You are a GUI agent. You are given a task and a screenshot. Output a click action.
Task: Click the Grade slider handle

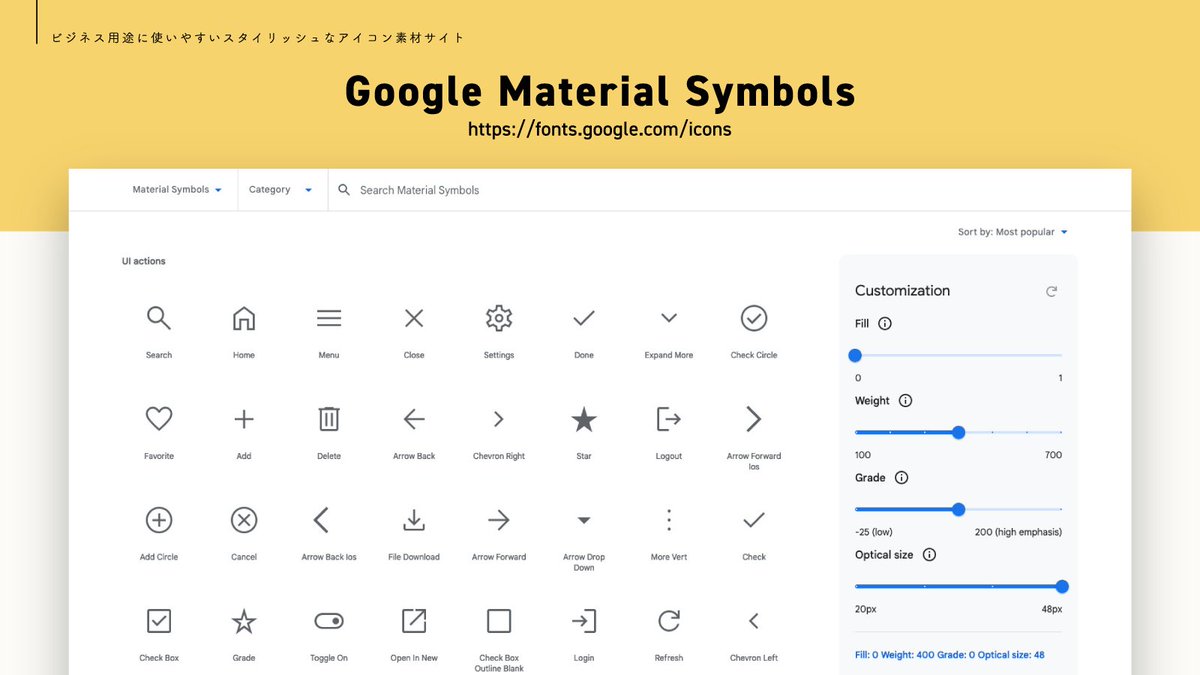click(x=958, y=509)
